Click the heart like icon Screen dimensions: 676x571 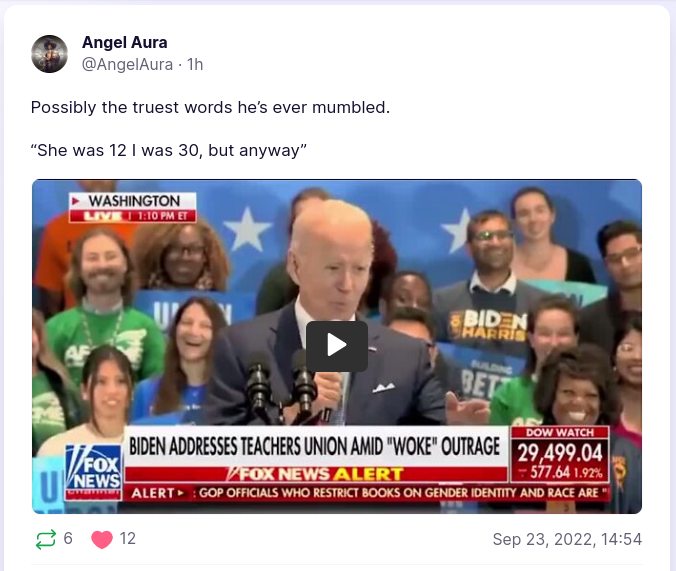102,540
